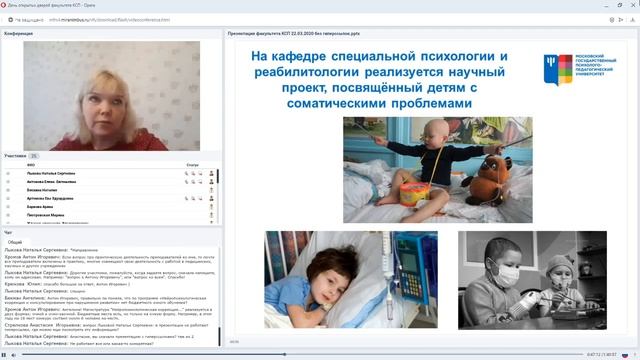
Task: Sort participants by the ФИО column header
Action: click(x=31, y=165)
